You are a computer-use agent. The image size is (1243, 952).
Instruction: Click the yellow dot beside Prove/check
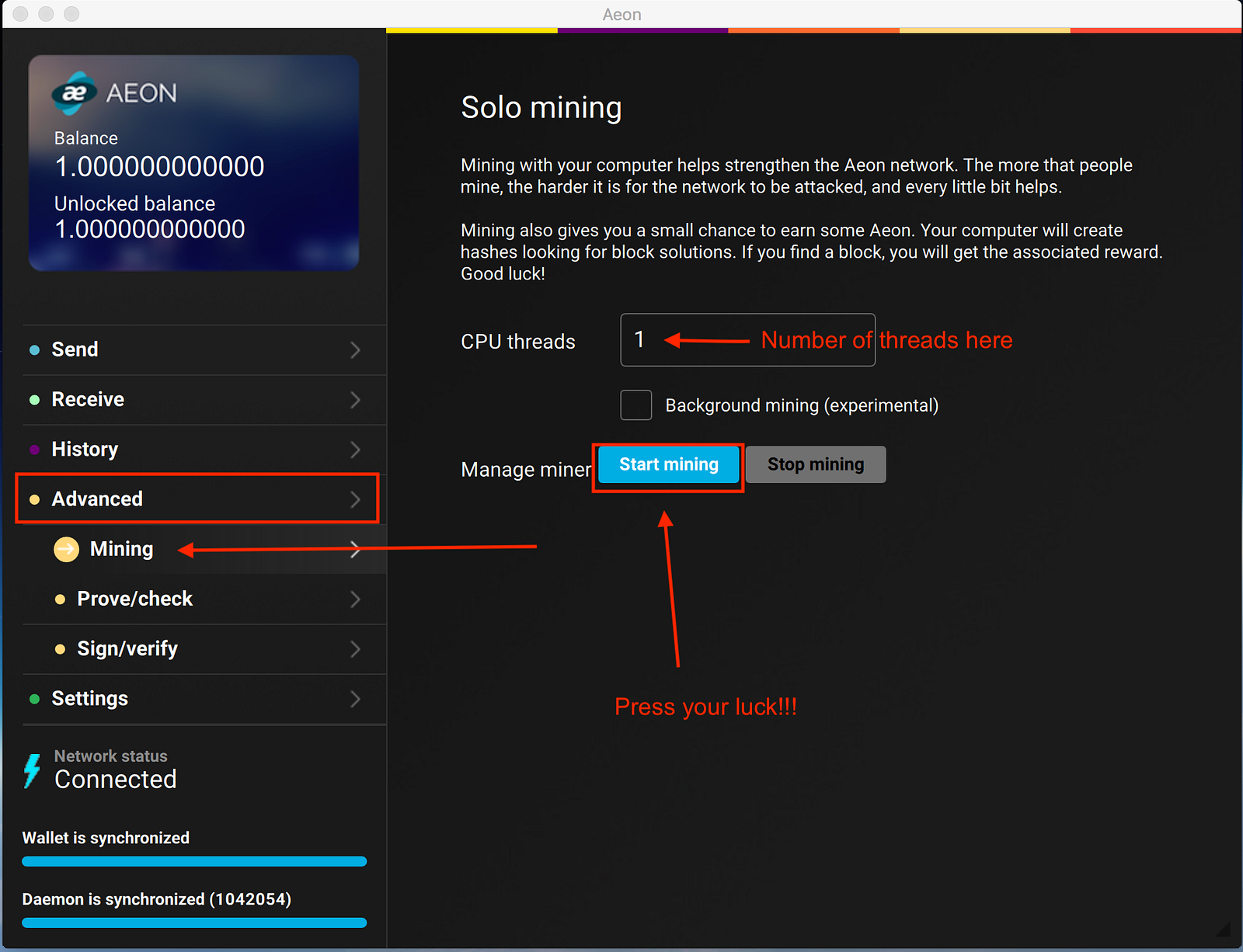pos(60,599)
